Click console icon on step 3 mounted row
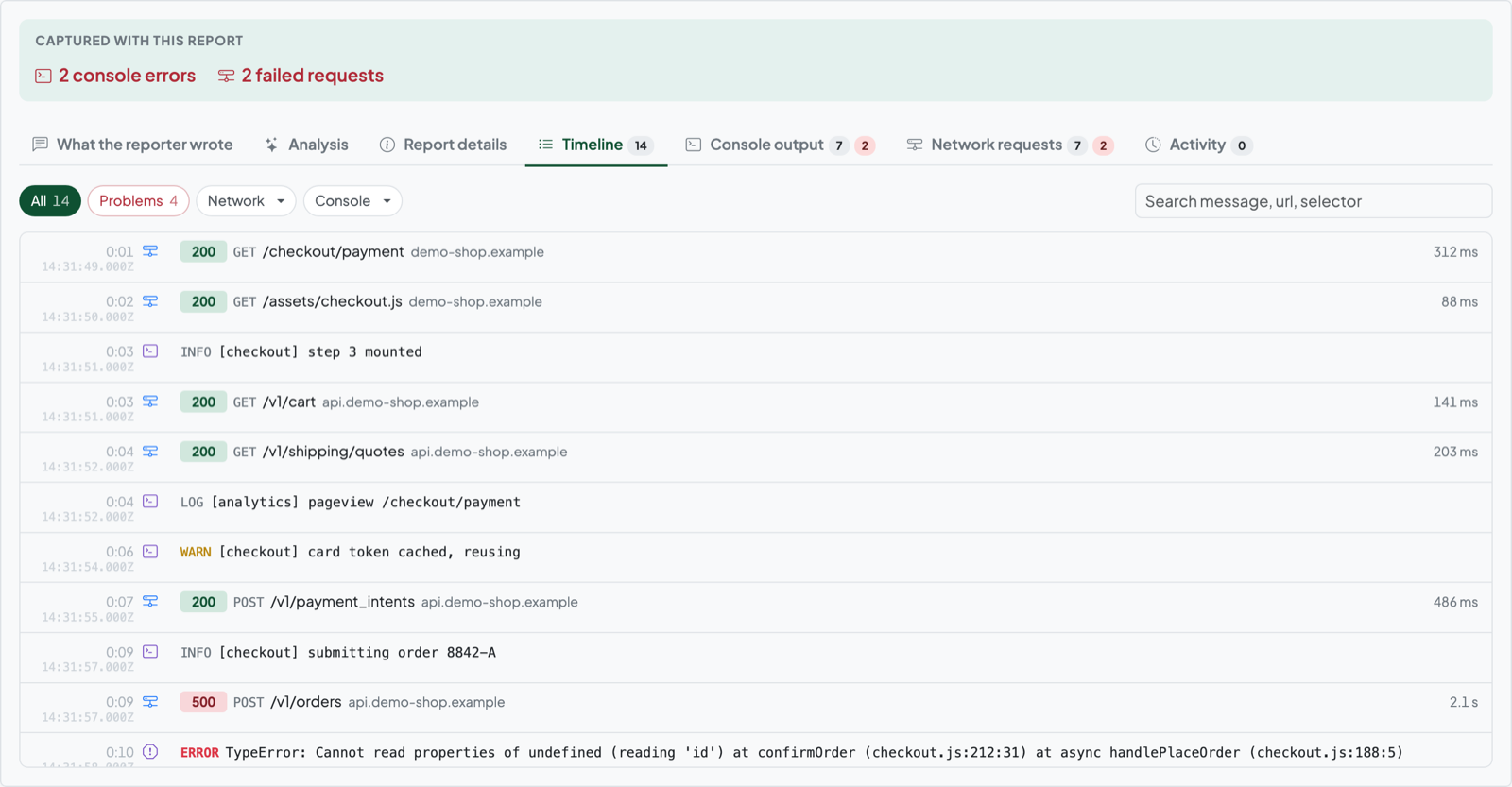 coord(150,351)
